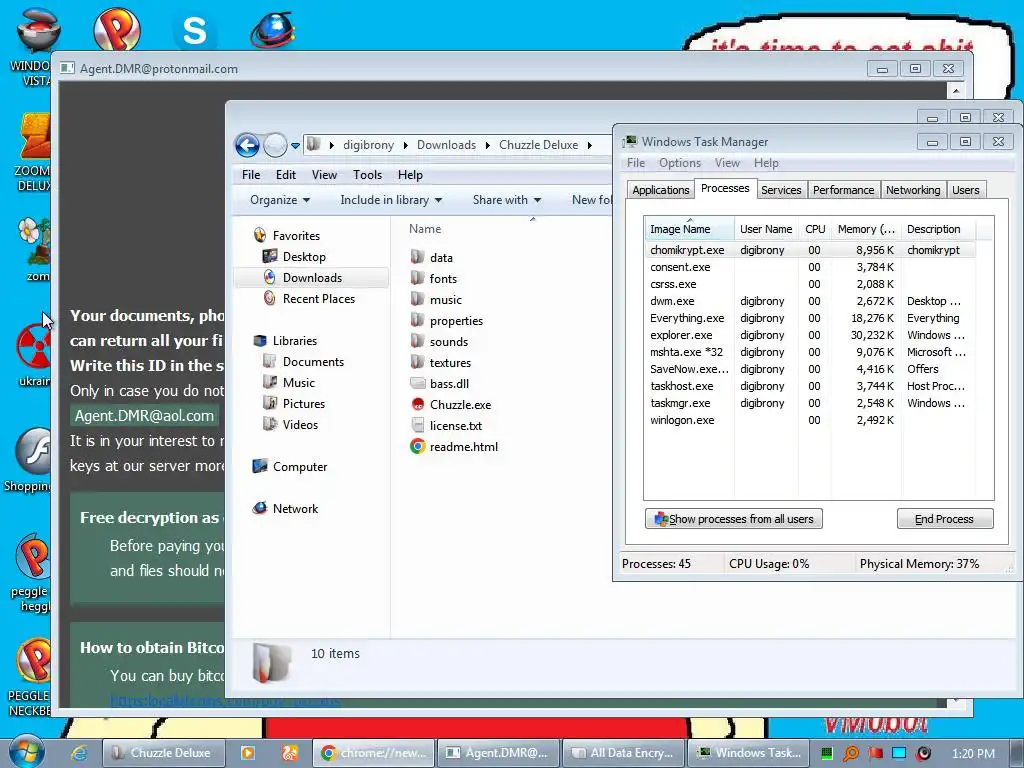Select the Chuzzle.exe application file
This screenshot has width=1024, height=768.
coord(460,405)
